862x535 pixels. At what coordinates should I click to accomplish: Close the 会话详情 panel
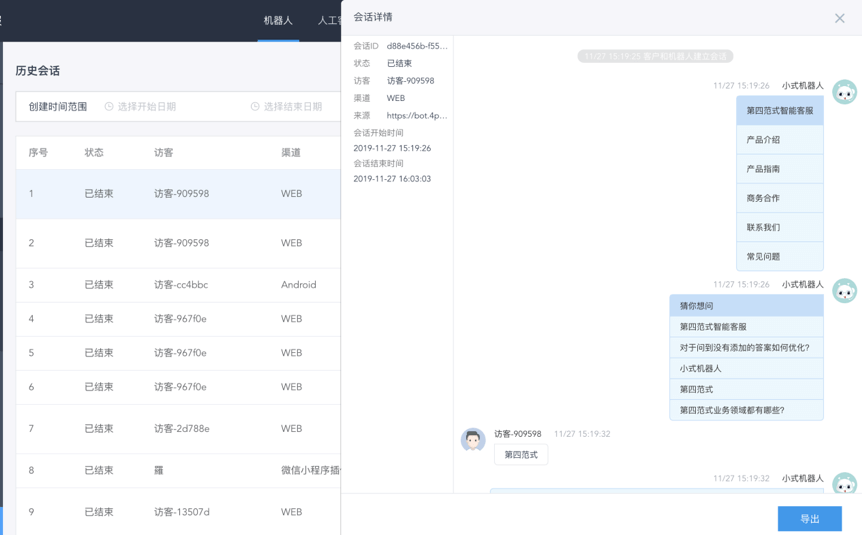(x=839, y=18)
